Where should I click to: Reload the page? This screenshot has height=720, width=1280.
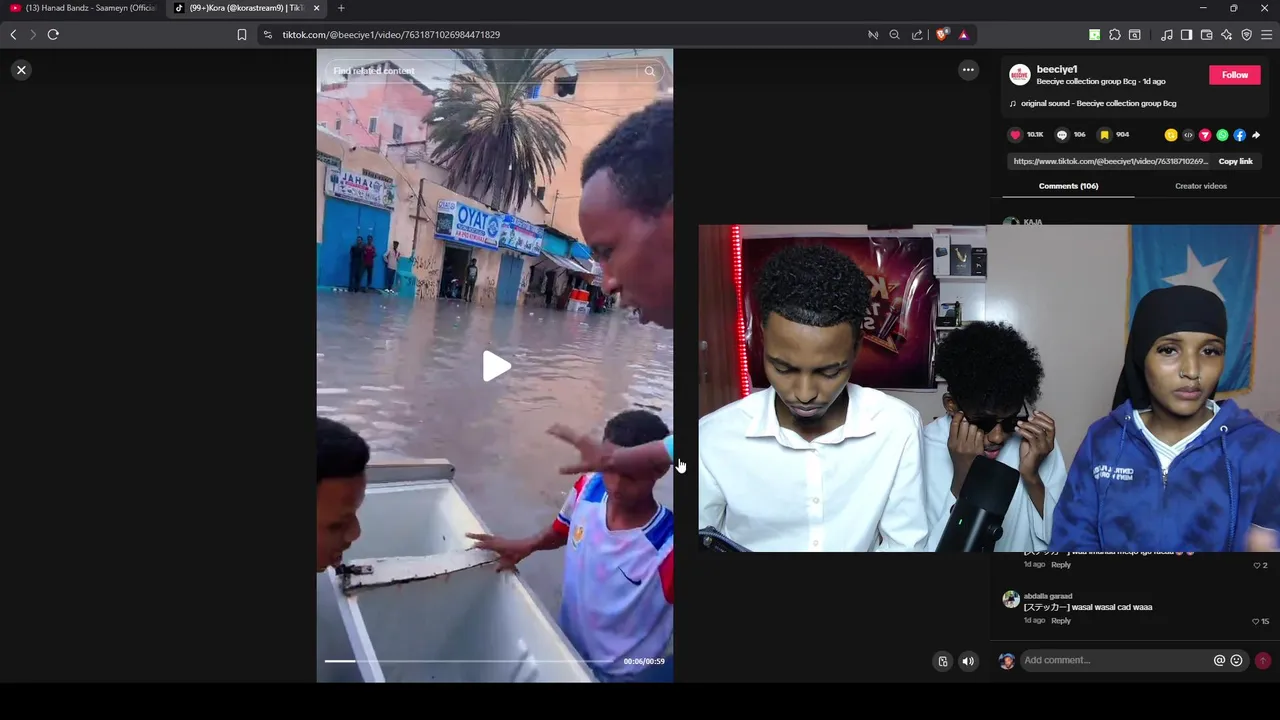coord(53,35)
